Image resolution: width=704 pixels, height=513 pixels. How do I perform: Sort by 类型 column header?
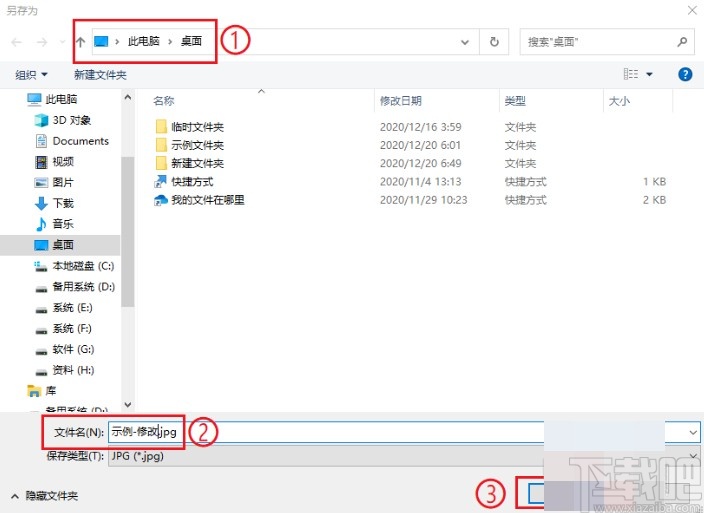(x=515, y=101)
